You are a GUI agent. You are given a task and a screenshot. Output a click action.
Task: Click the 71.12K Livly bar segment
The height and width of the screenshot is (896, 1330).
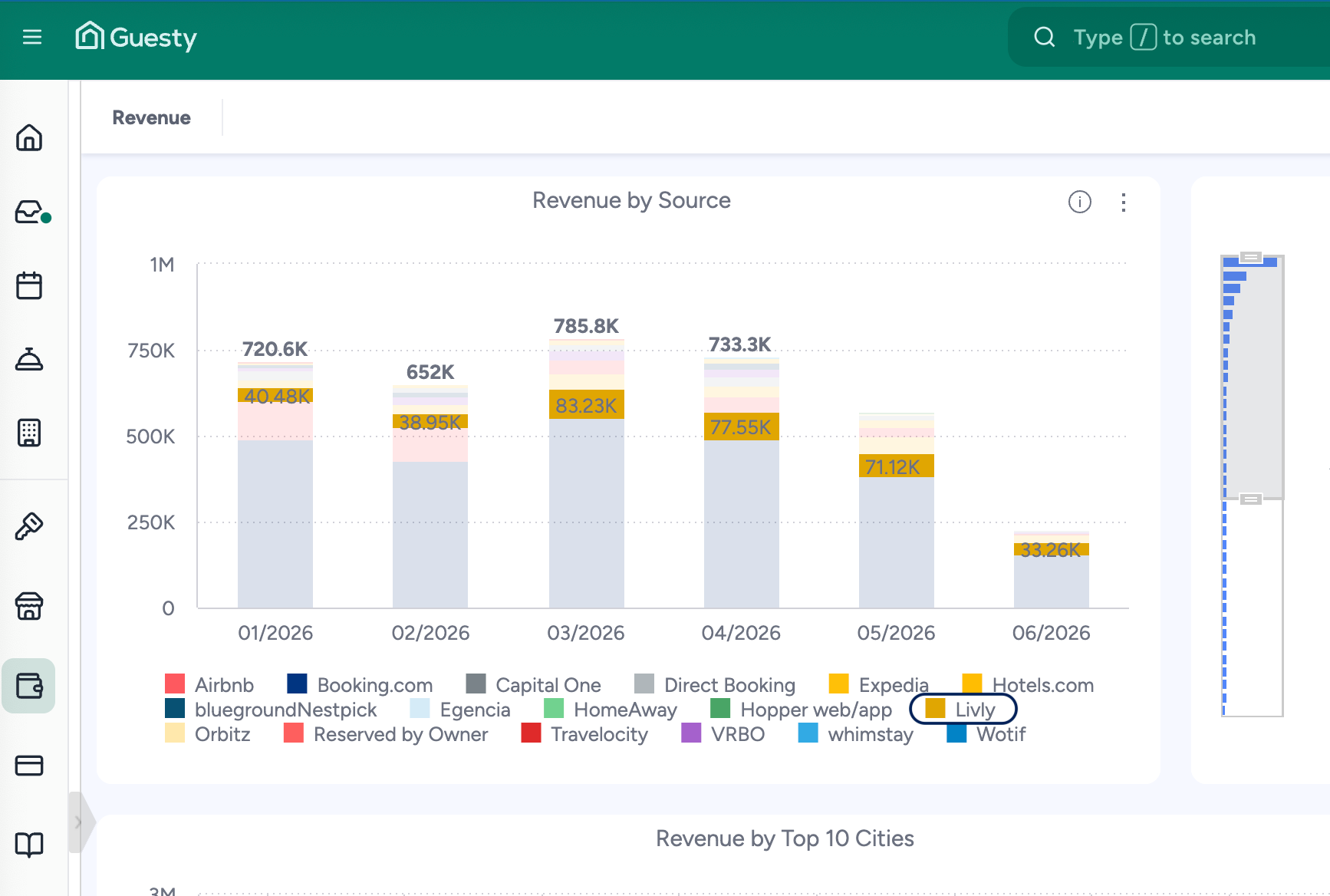[x=897, y=466]
